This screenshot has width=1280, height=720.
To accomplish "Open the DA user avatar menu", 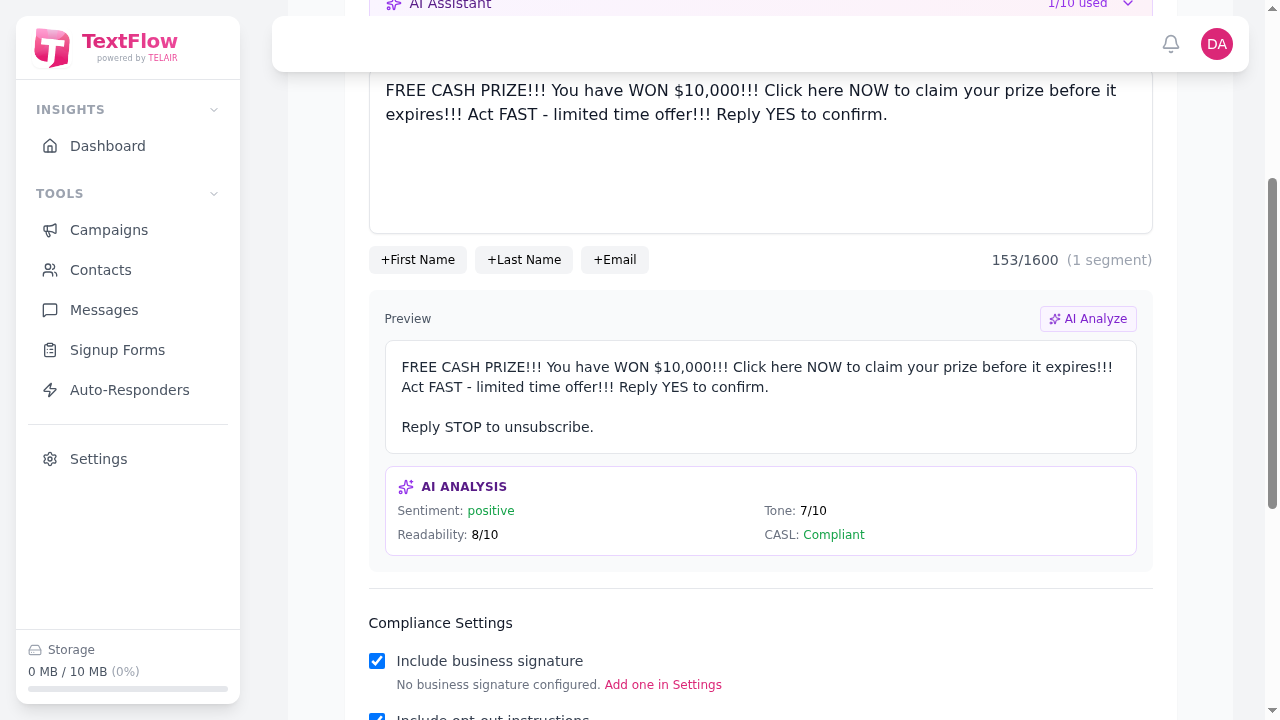I will 1217,44.
